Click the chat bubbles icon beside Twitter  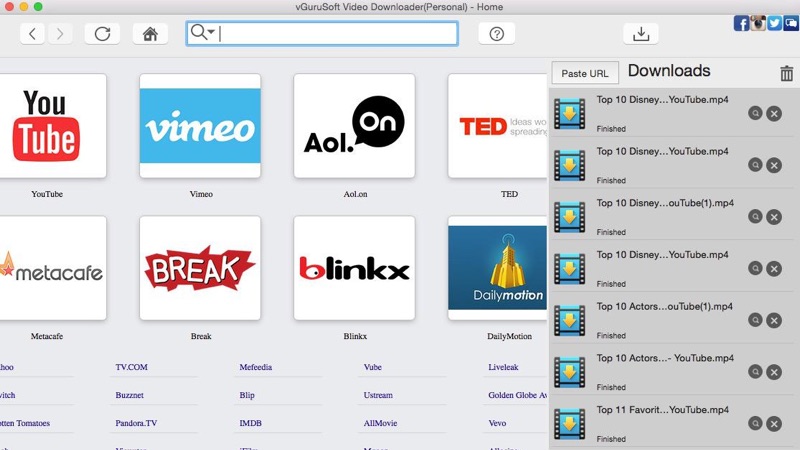pyautogui.click(x=790, y=23)
